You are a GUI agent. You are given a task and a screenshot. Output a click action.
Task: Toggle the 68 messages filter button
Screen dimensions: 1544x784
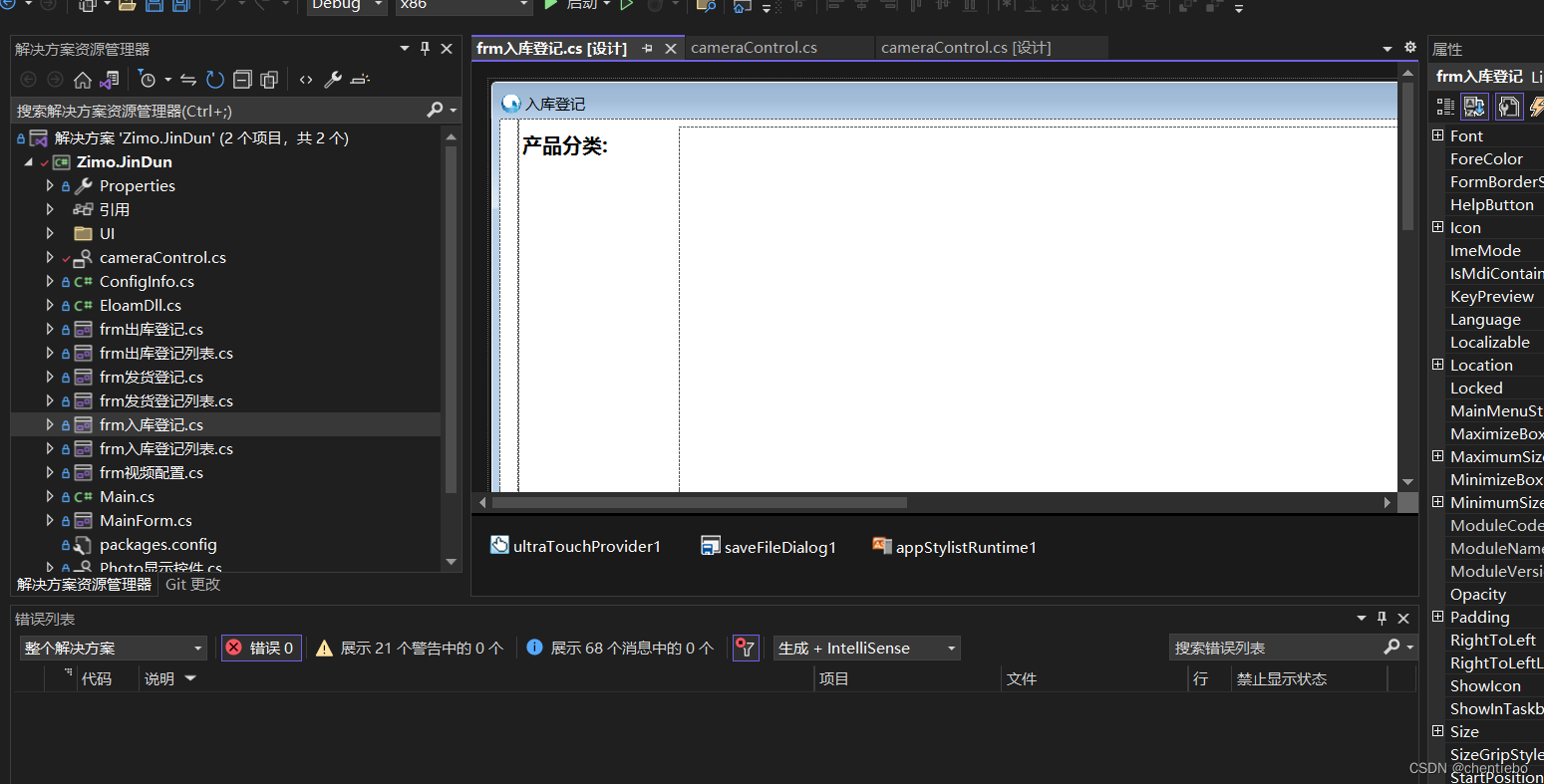[620, 648]
